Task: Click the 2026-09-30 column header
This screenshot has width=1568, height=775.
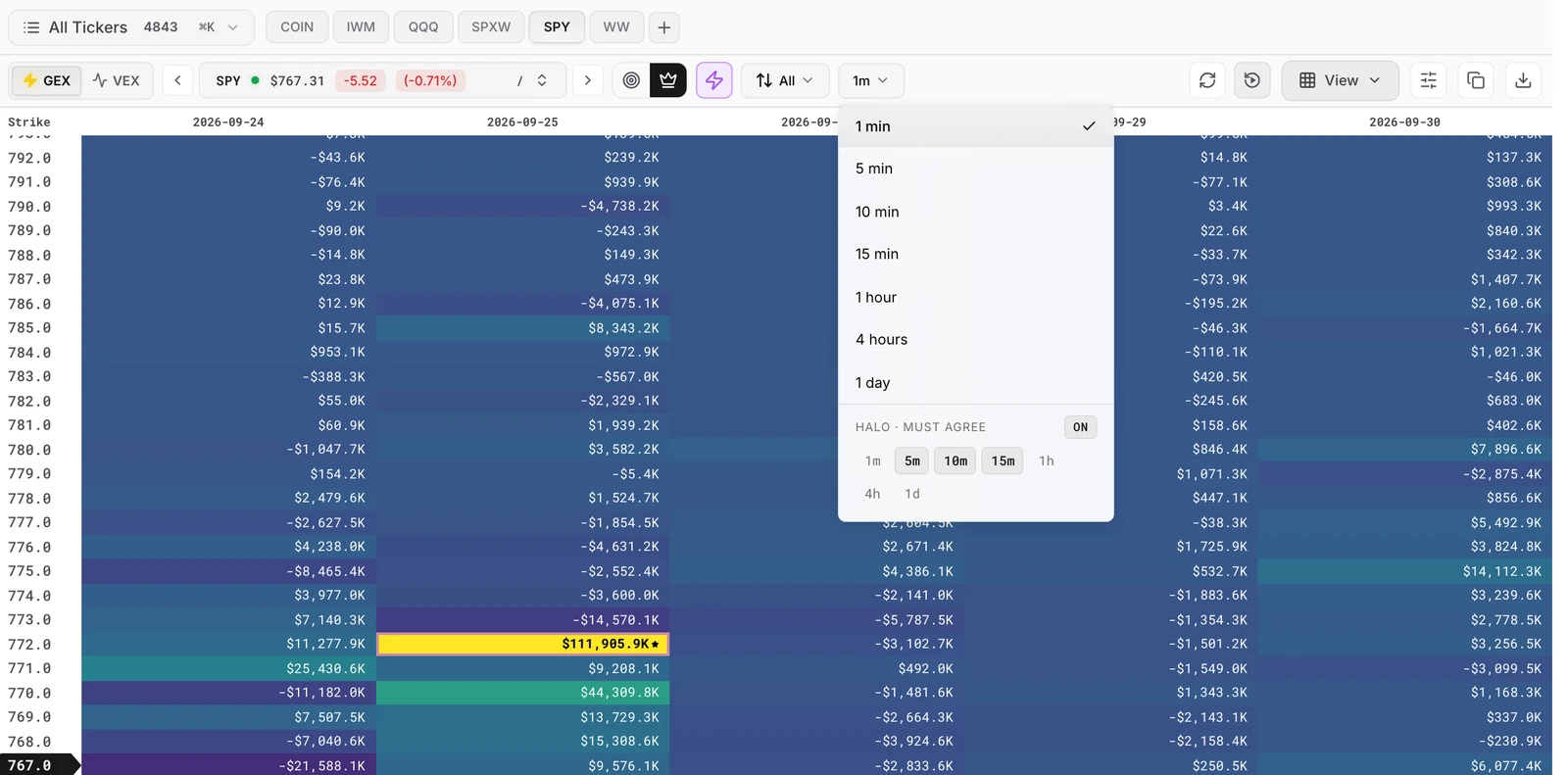Action: (x=1404, y=122)
